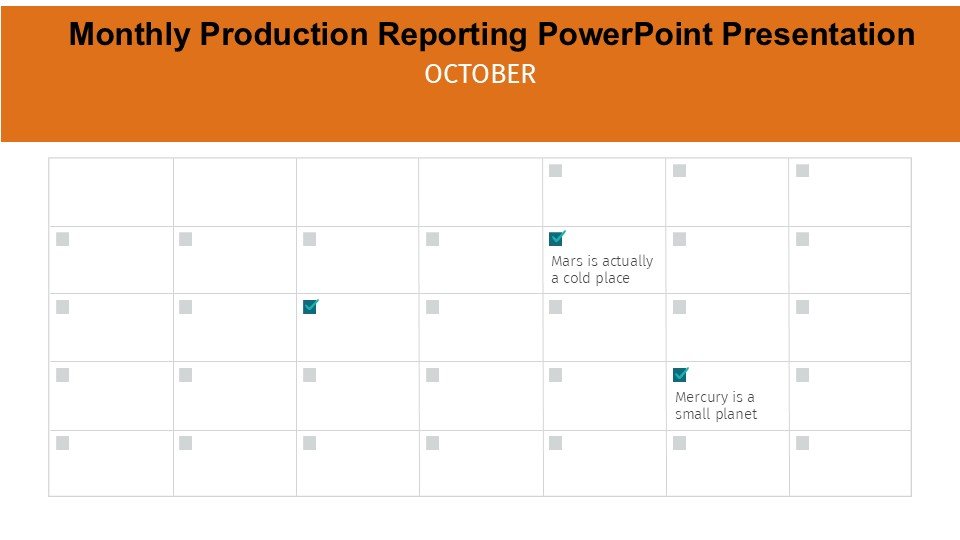Select the "Mercury is a small planet" text
Image resolution: width=960 pixels, height=540 pixels.
click(x=716, y=405)
